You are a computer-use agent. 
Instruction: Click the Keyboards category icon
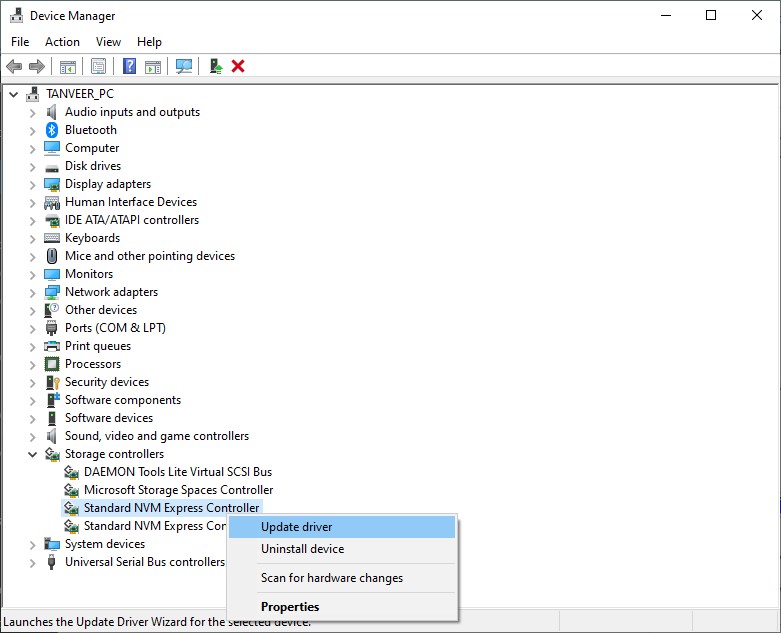52,238
